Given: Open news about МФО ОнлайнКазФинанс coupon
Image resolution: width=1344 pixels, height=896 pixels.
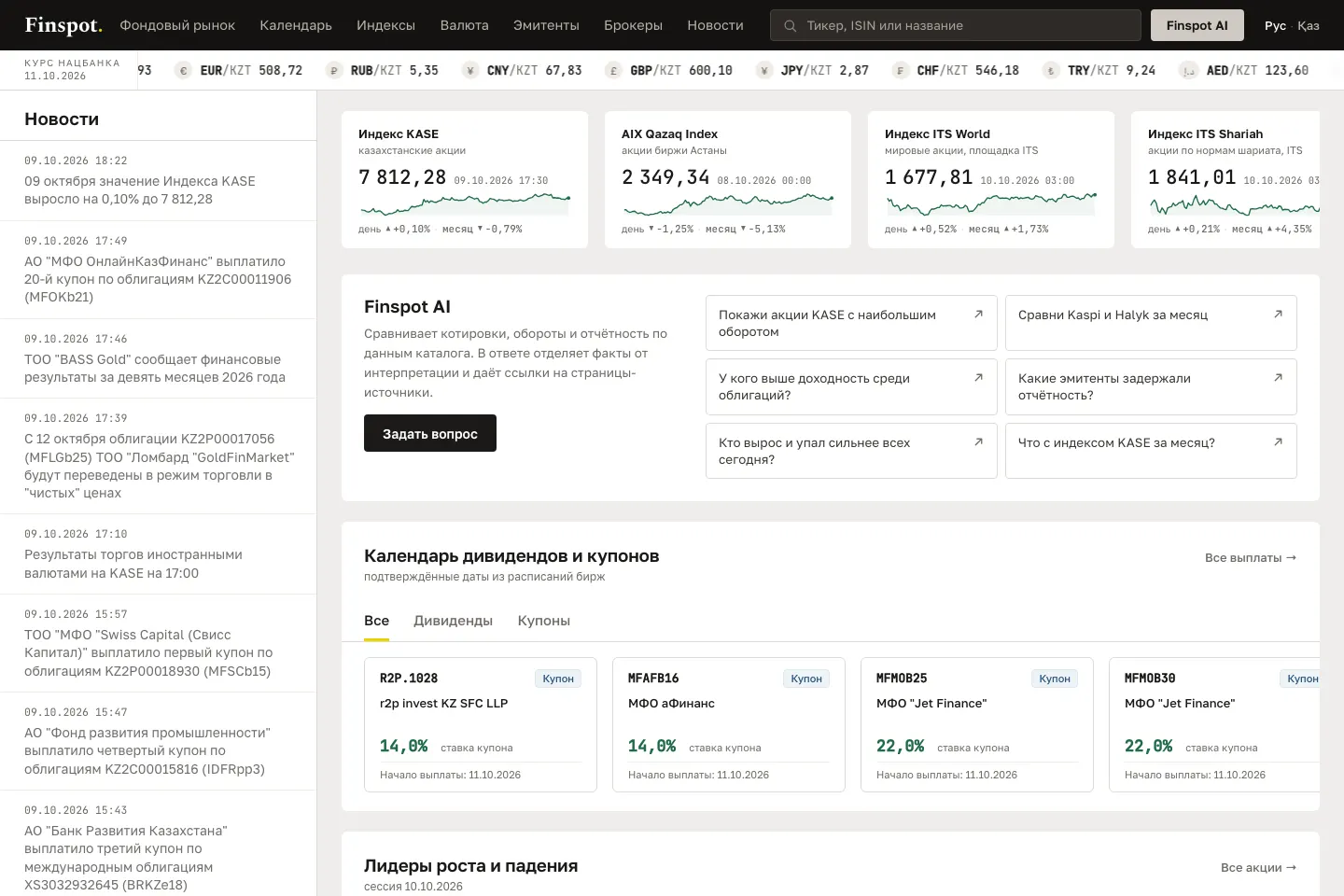Looking at the screenshot, I should tap(158, 270).
